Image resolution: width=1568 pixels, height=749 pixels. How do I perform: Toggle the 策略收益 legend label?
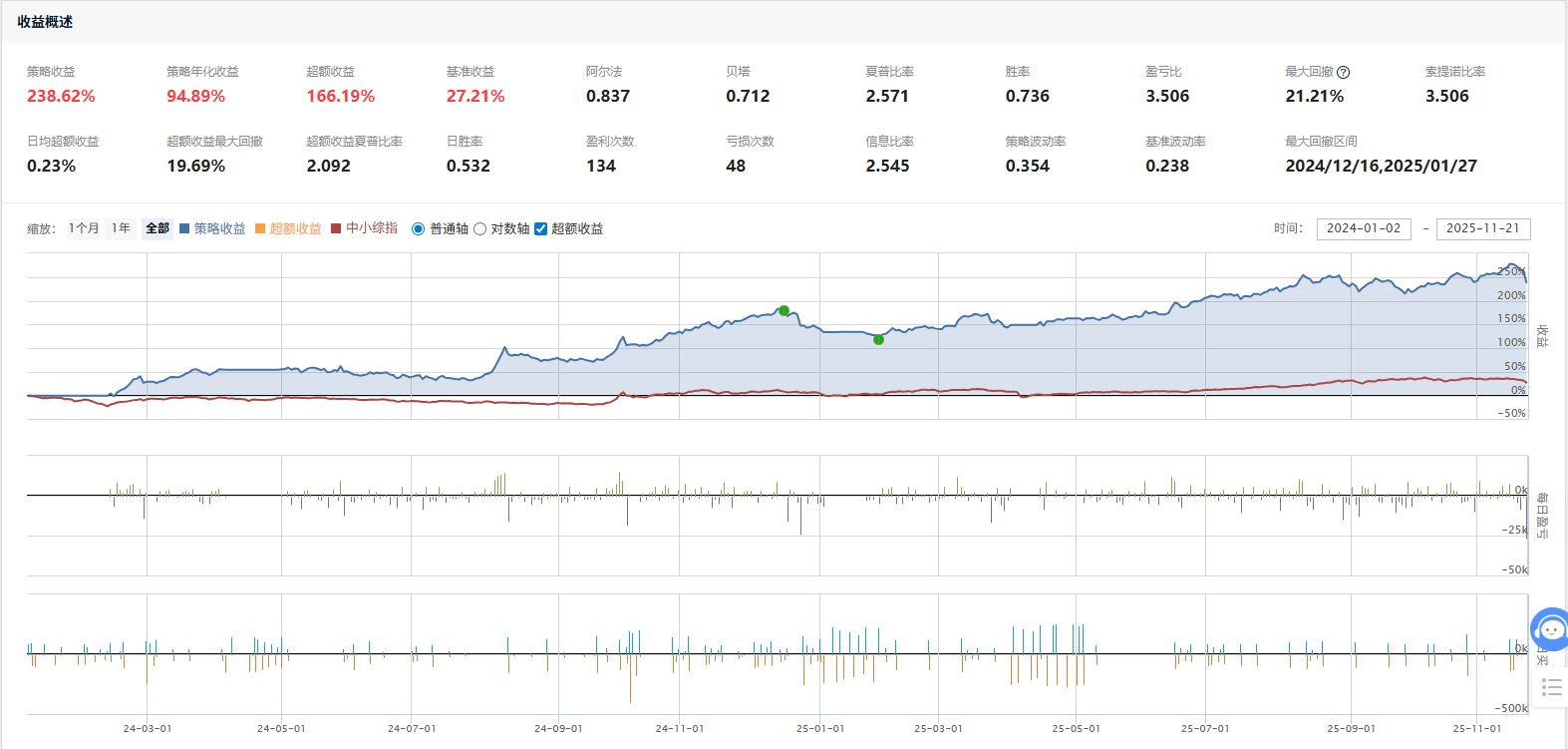[219, 228]
